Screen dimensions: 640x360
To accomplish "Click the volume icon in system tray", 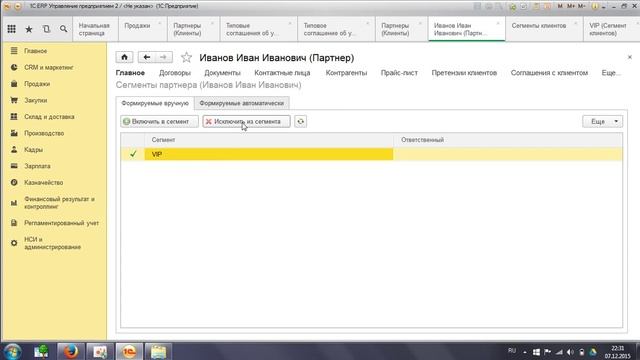I will [x=570, y=352].
